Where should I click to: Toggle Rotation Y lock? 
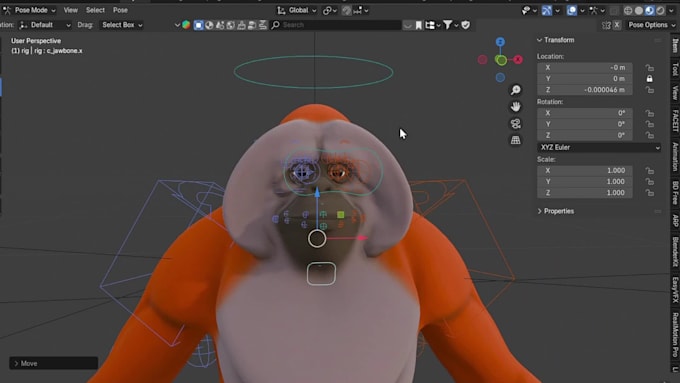pos(649,124)
